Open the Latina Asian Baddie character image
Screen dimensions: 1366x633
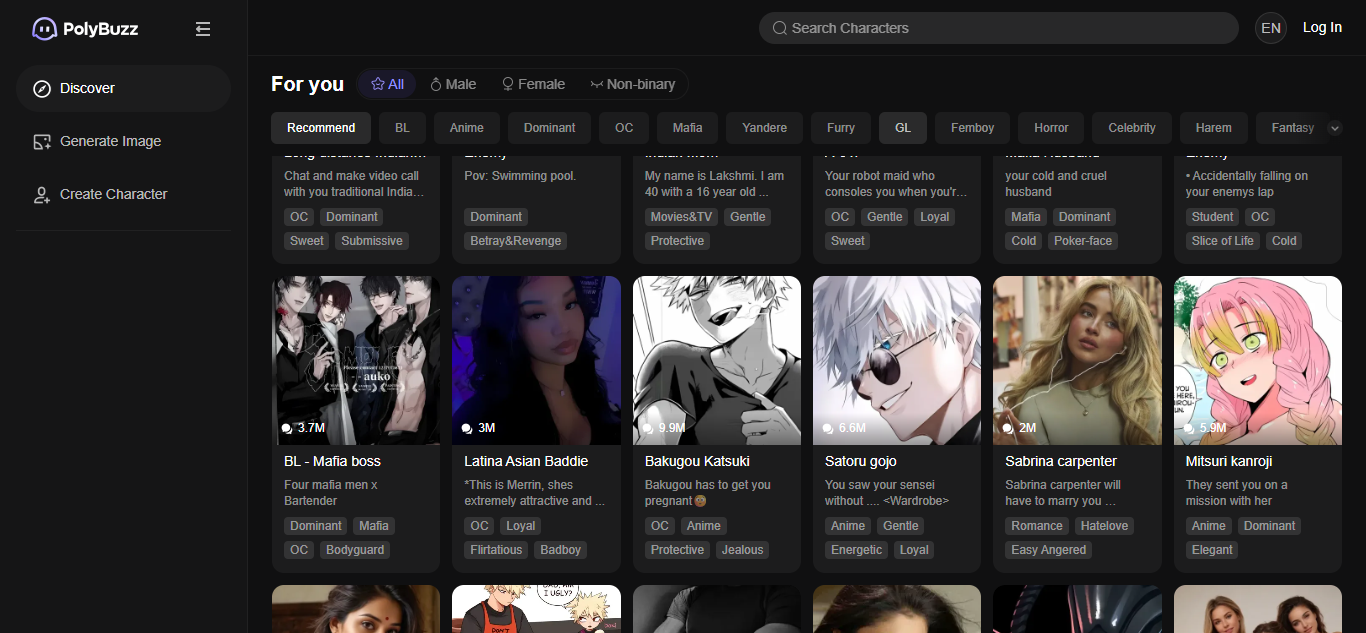point(536,360)
